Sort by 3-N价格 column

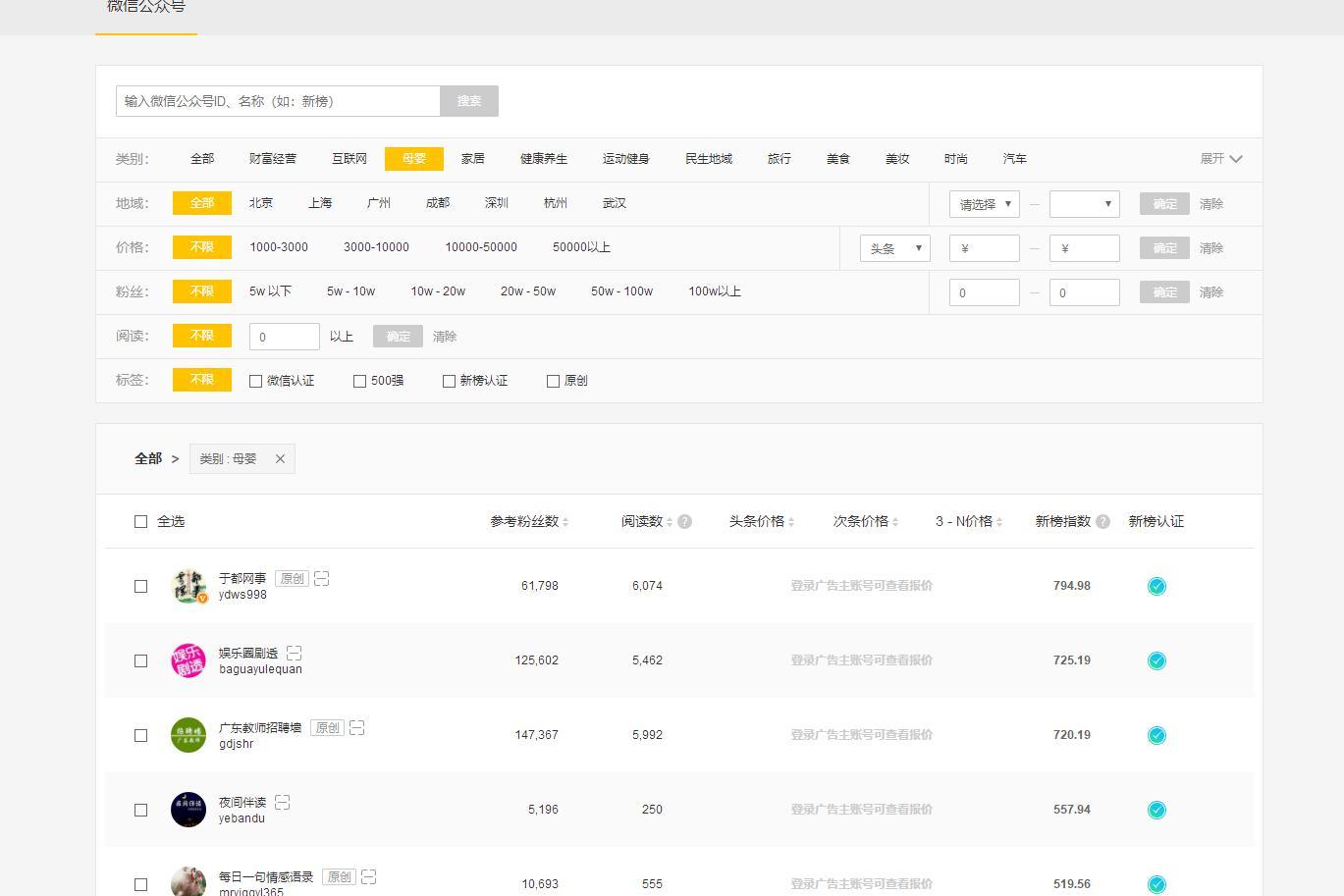[969, 522]
